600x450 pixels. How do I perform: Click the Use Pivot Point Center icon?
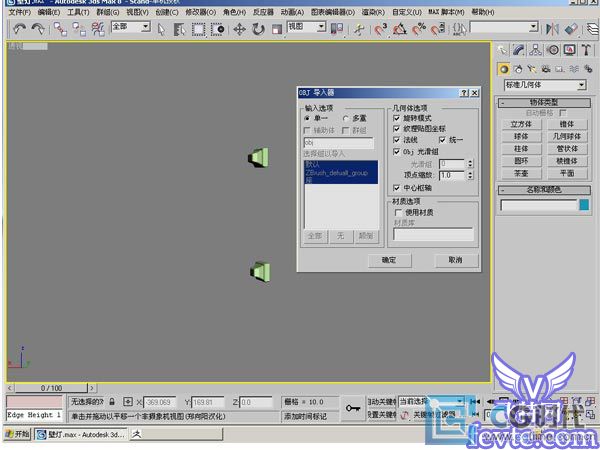(x=337, y=29)
